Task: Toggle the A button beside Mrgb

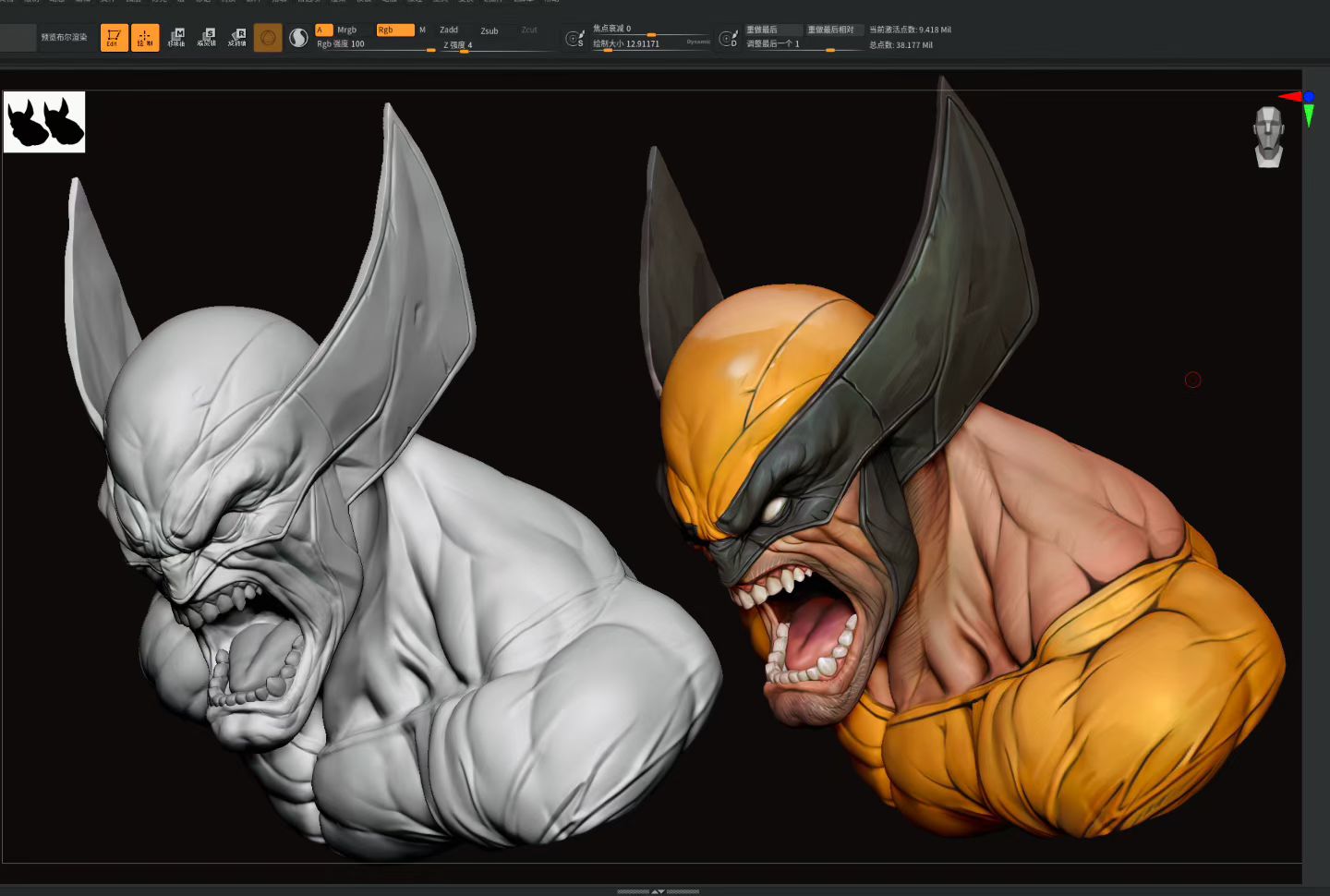Action: [323, 30]
